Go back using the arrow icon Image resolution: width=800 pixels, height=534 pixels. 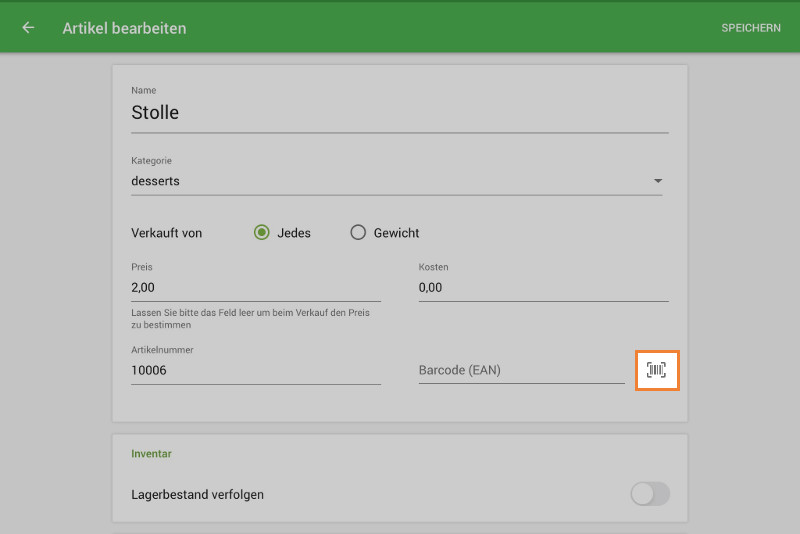28,28
